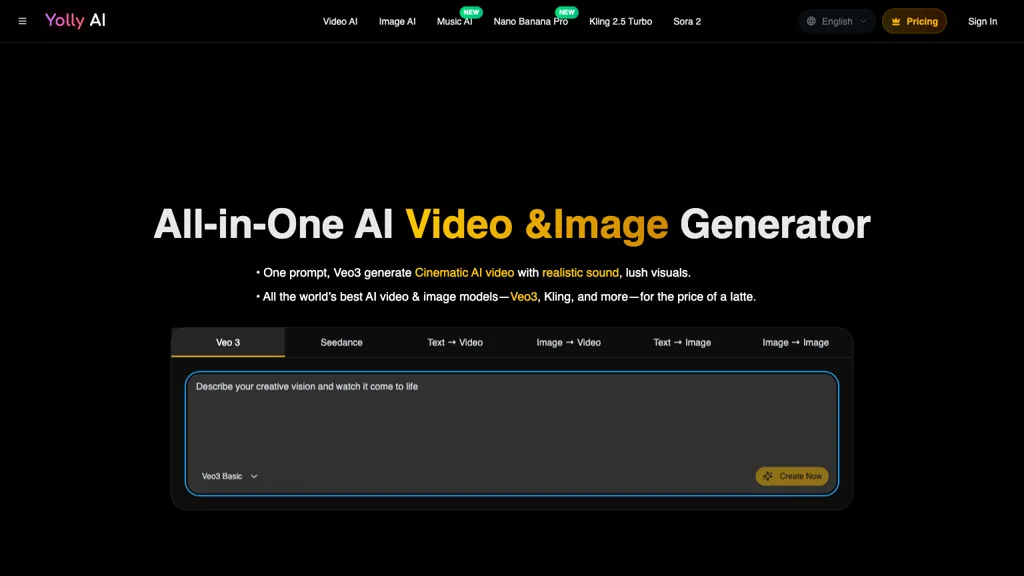Switch to the Seedance tab
The image size is (1024, 576).
pos(341,342)
